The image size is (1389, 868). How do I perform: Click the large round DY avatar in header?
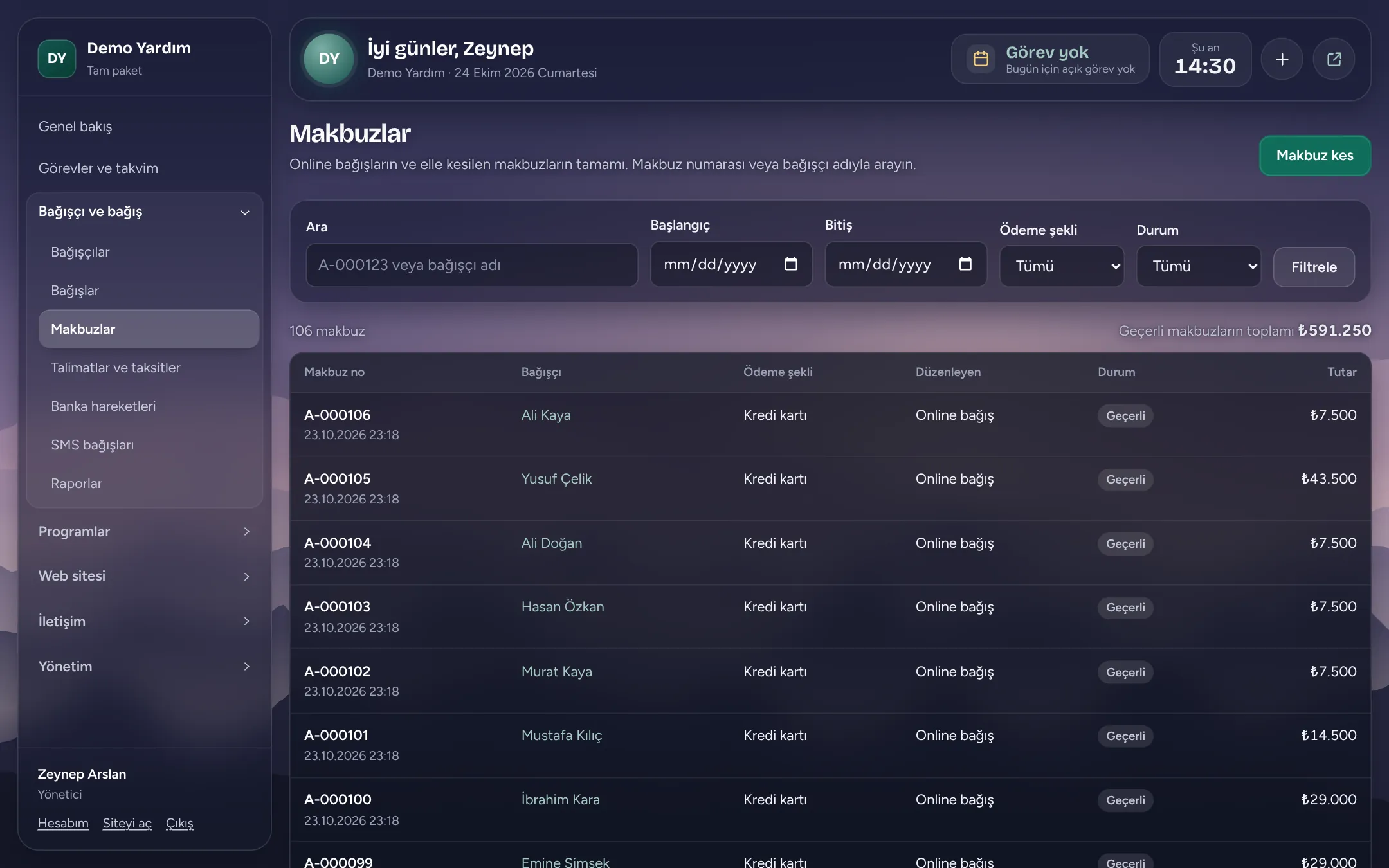pyautogui.click(x=329, y=59)
